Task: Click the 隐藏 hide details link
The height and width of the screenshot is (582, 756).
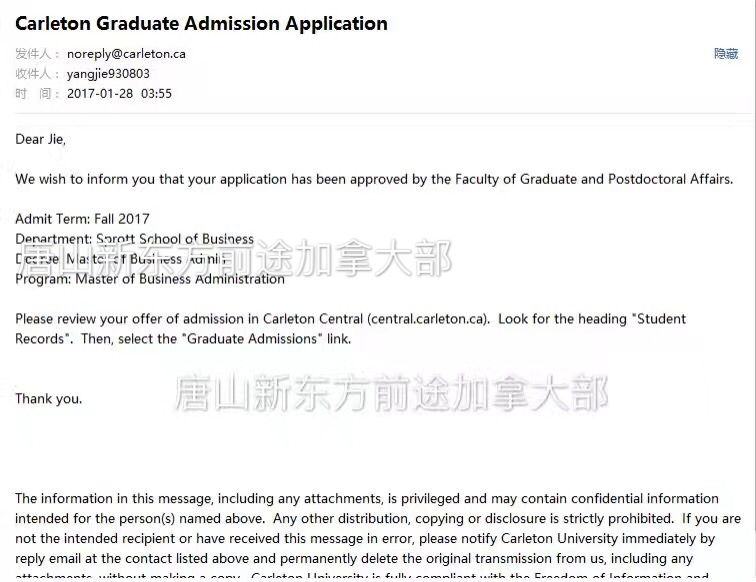Action: [726, 54]
